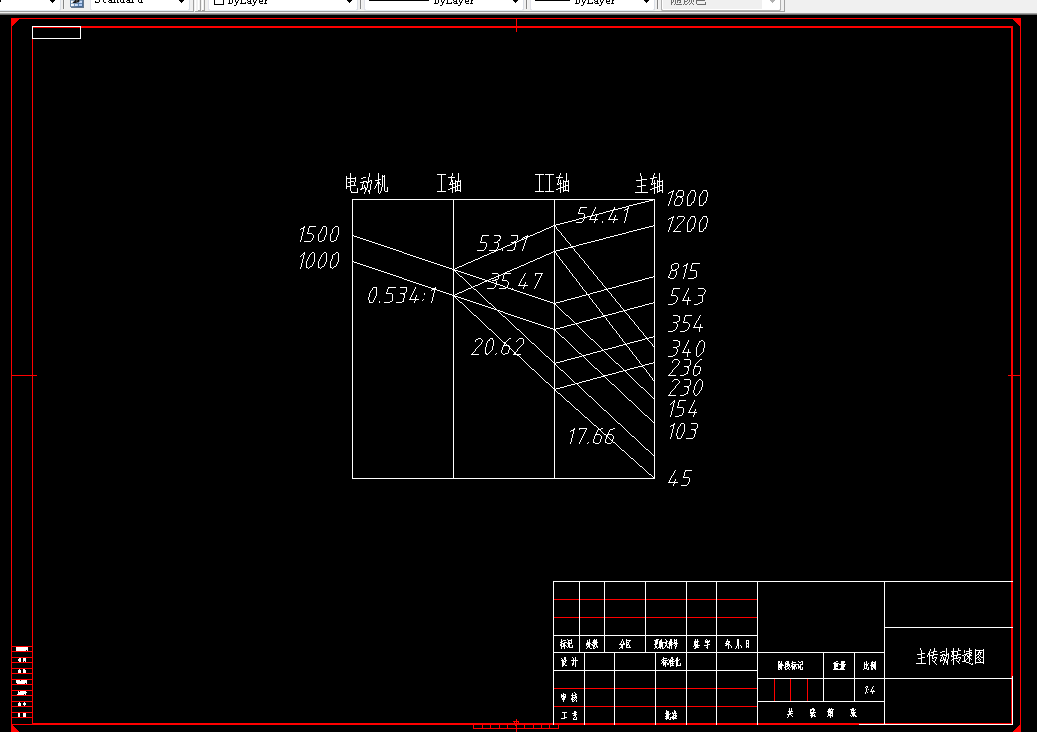Viewport: 1037px width, 732px height.
Task: Open the ByLayer linetype dropdown
Action: tap(444, 3)
